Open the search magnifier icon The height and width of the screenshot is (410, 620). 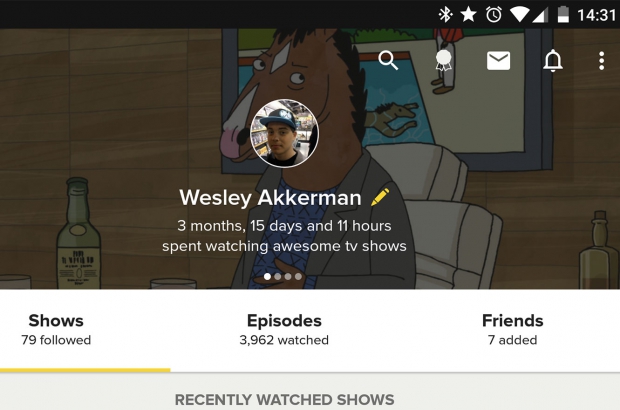[x=388, y=60]
